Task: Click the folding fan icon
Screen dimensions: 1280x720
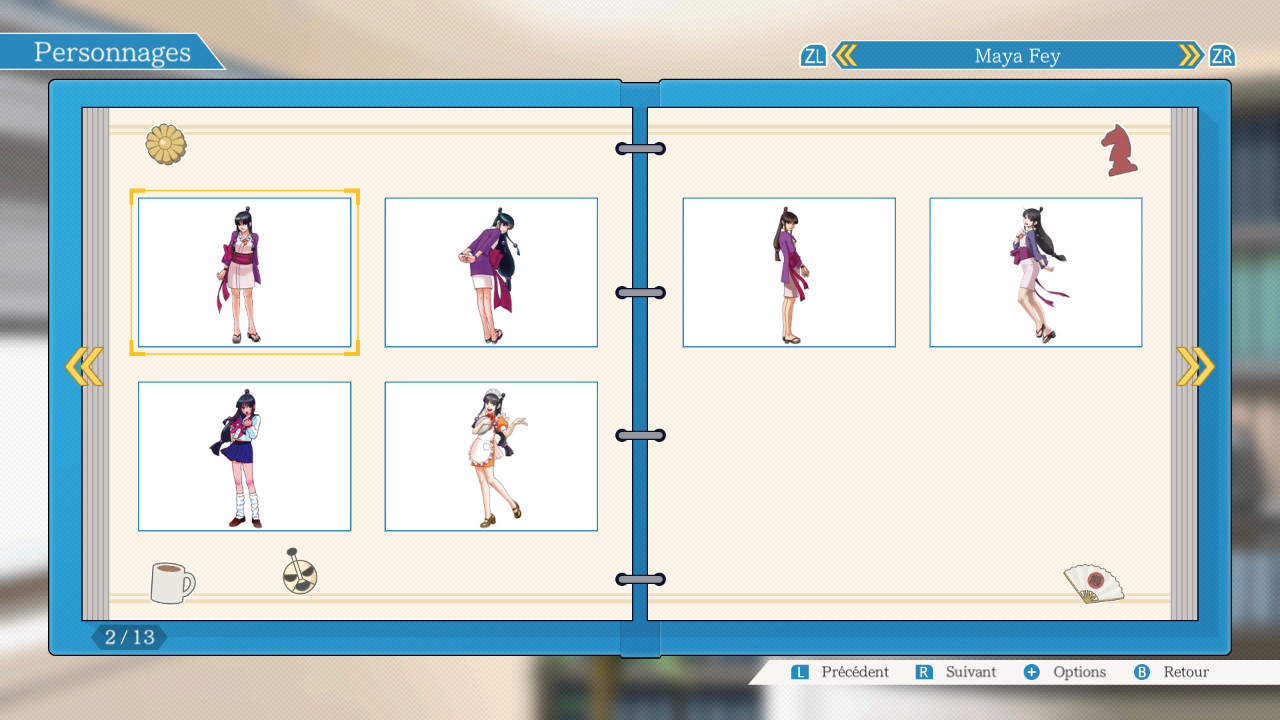Action: pos(1092,583)
